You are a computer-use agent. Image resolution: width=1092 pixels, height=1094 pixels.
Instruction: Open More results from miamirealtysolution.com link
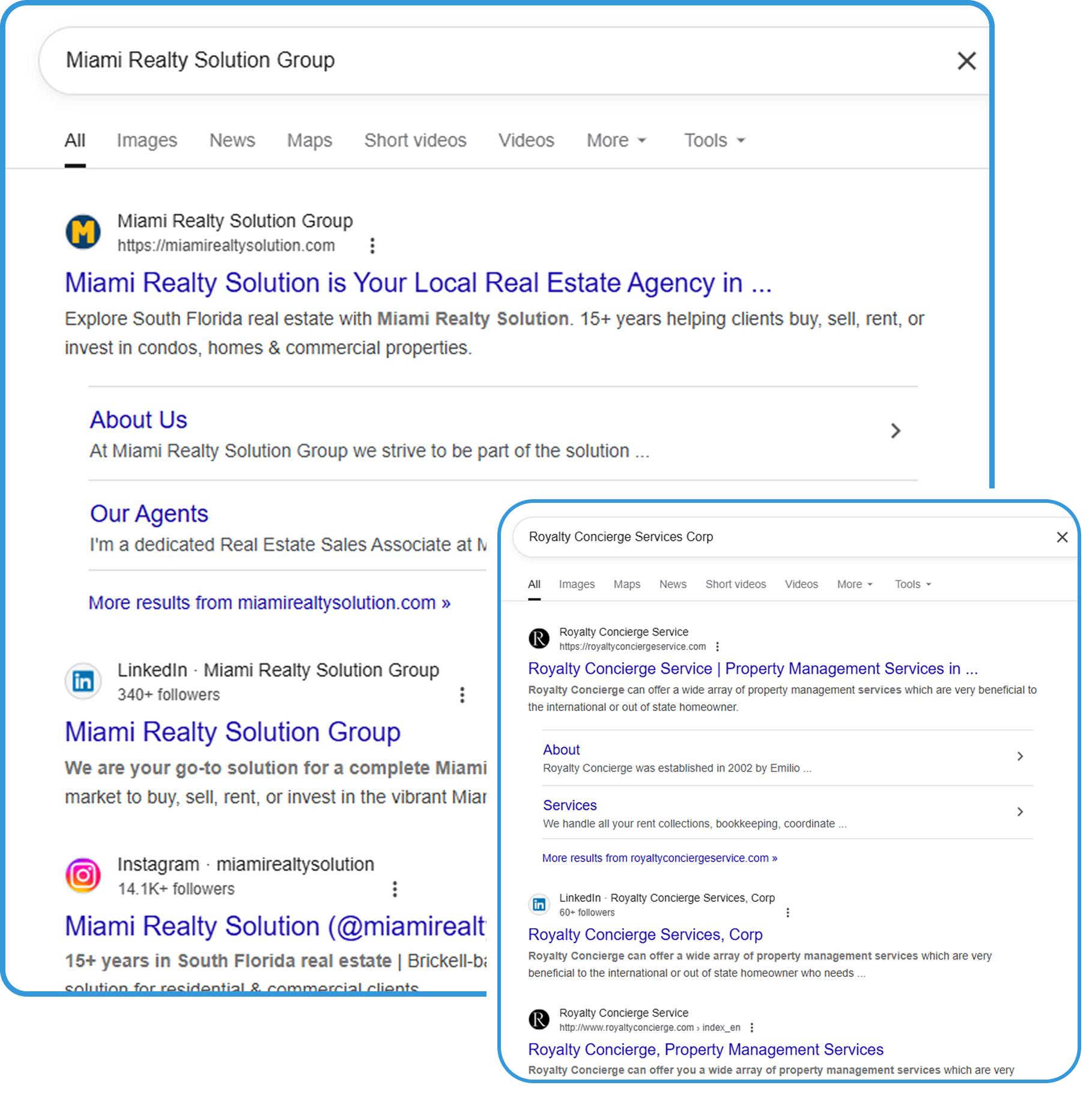click(269, 603)
